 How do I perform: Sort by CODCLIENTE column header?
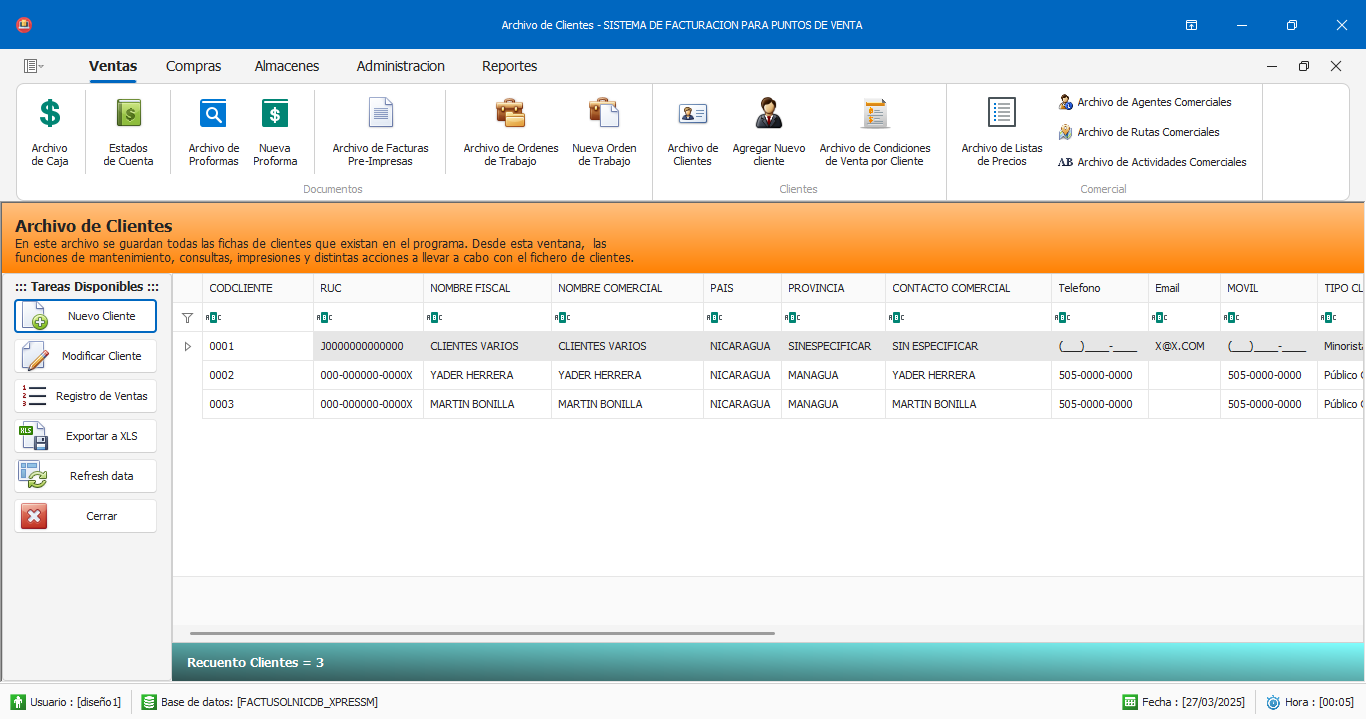[258, 288]
